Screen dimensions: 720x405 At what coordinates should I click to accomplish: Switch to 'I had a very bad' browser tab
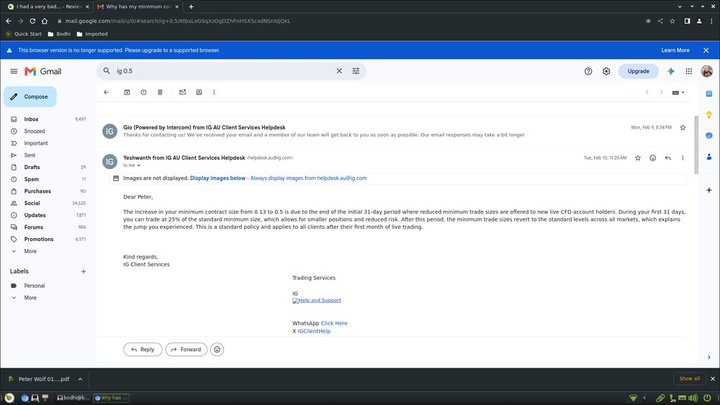click(x=46, y=6)
